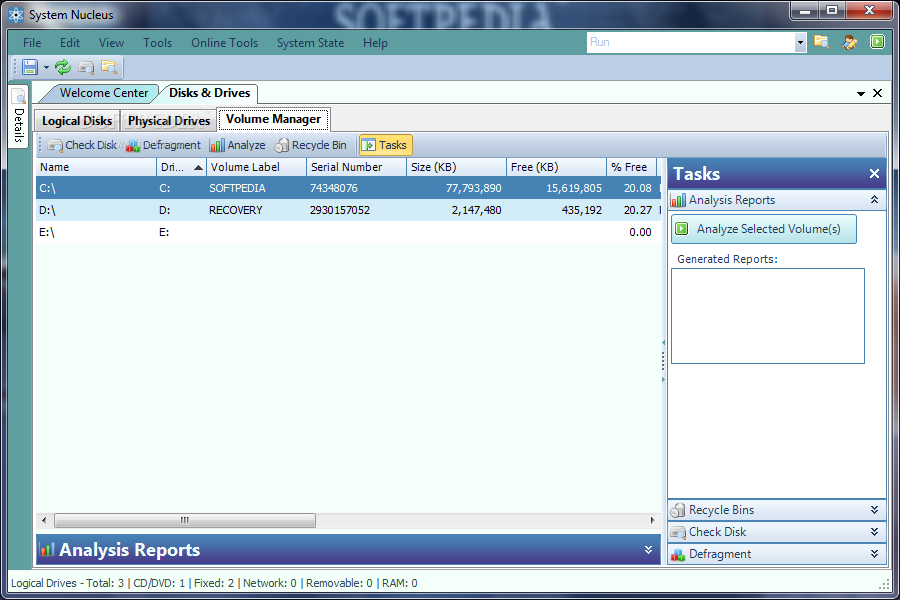The width and height of the screenshot is (900, 600).
Task: Open the Help menu
Action: (375, 43)
